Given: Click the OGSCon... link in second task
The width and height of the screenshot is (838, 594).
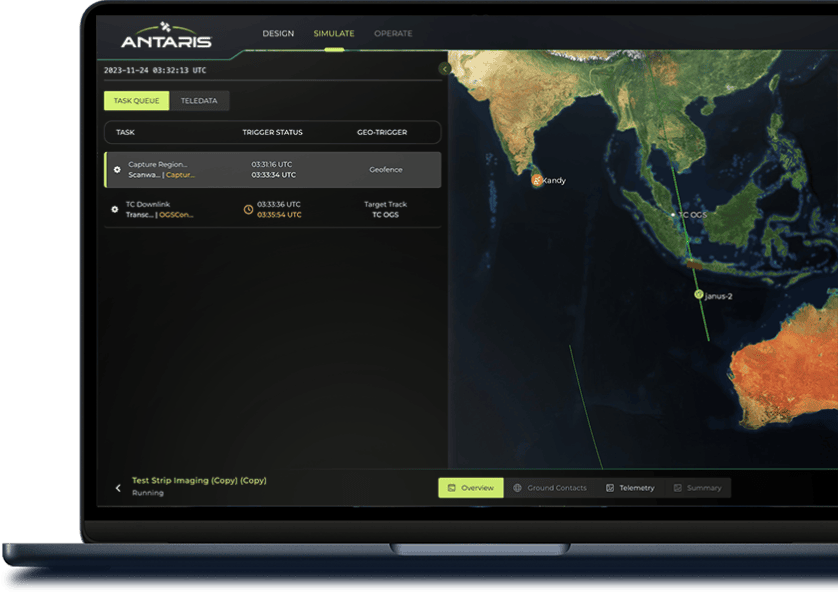Looking at the screenshot, I should coord(176,215).
